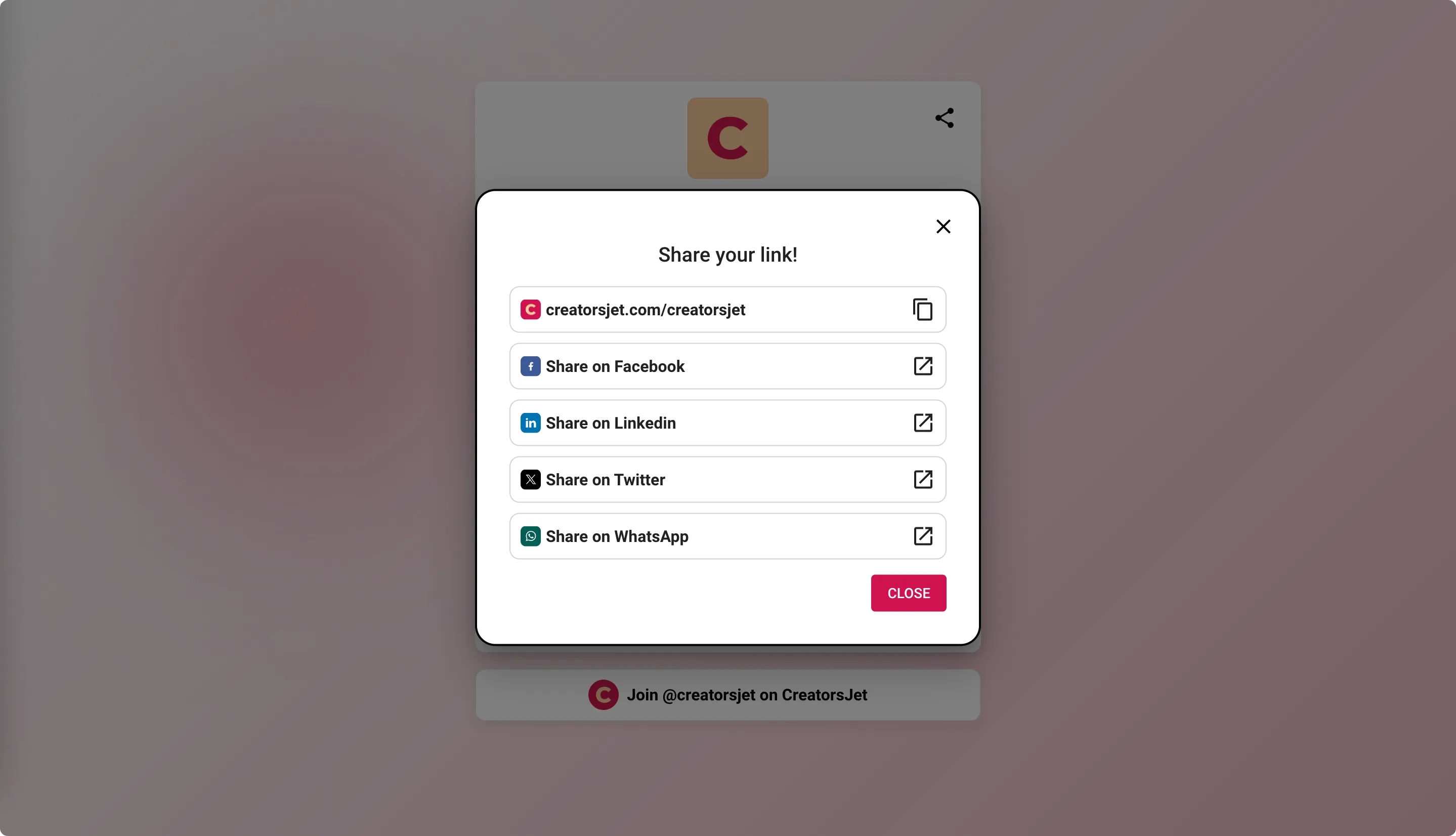Select the URL input field
The image size is (1456, 836).
728,309
